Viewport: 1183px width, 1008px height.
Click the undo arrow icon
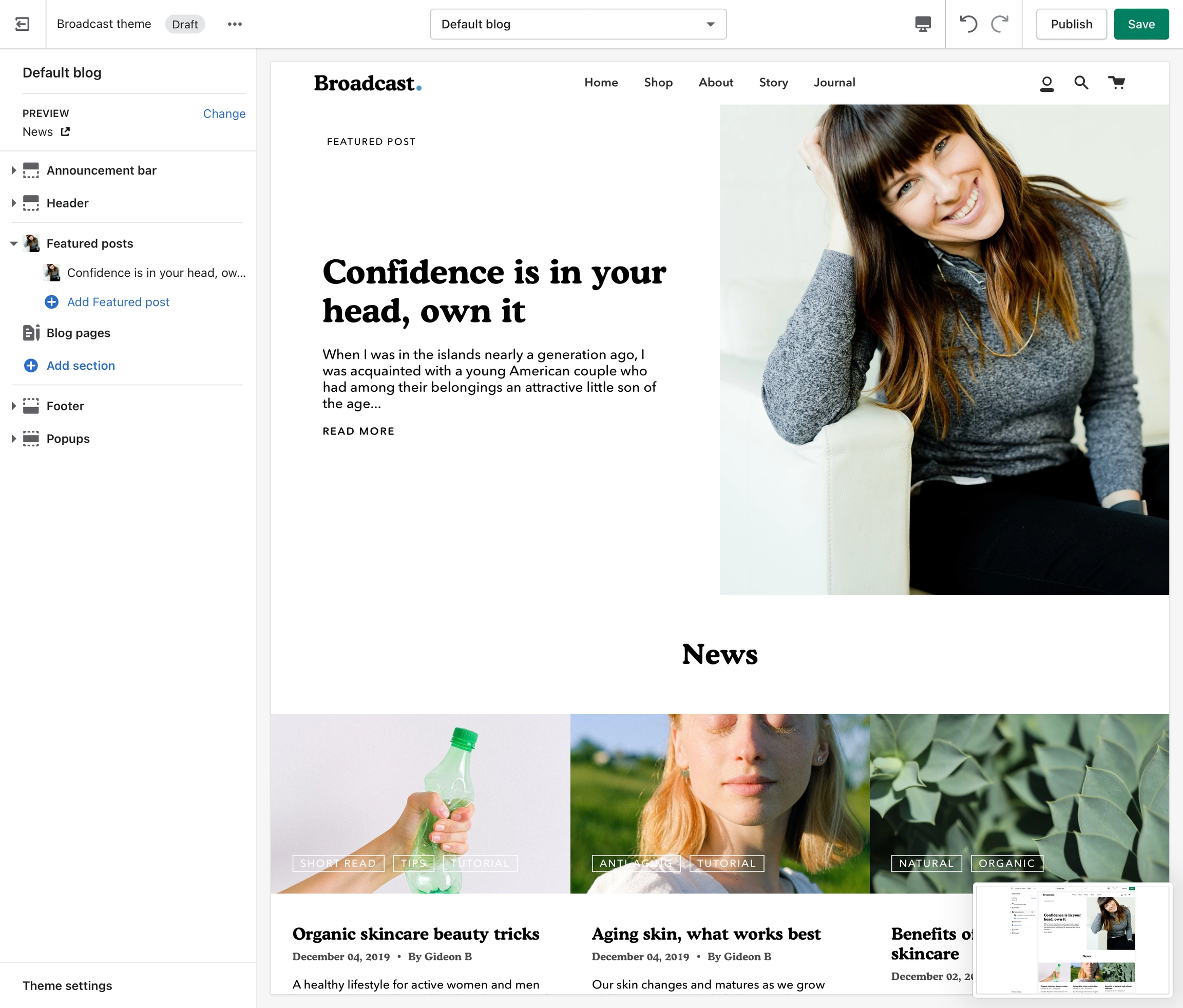pos(968,24)
